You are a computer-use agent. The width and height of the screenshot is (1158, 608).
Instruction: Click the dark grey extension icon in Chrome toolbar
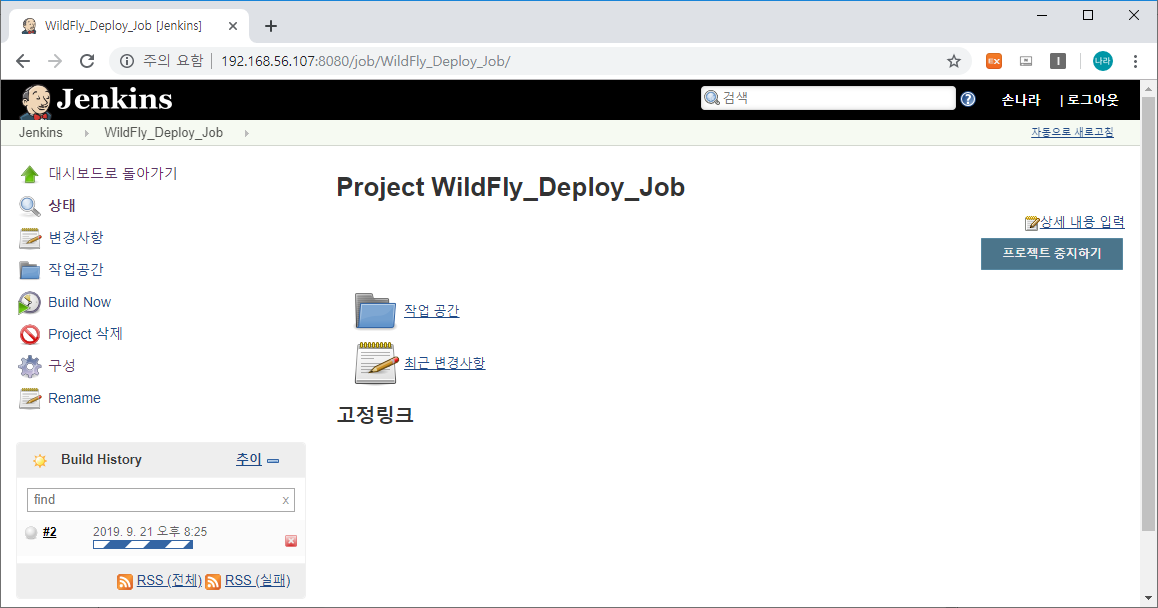[x=1058, y=61]
